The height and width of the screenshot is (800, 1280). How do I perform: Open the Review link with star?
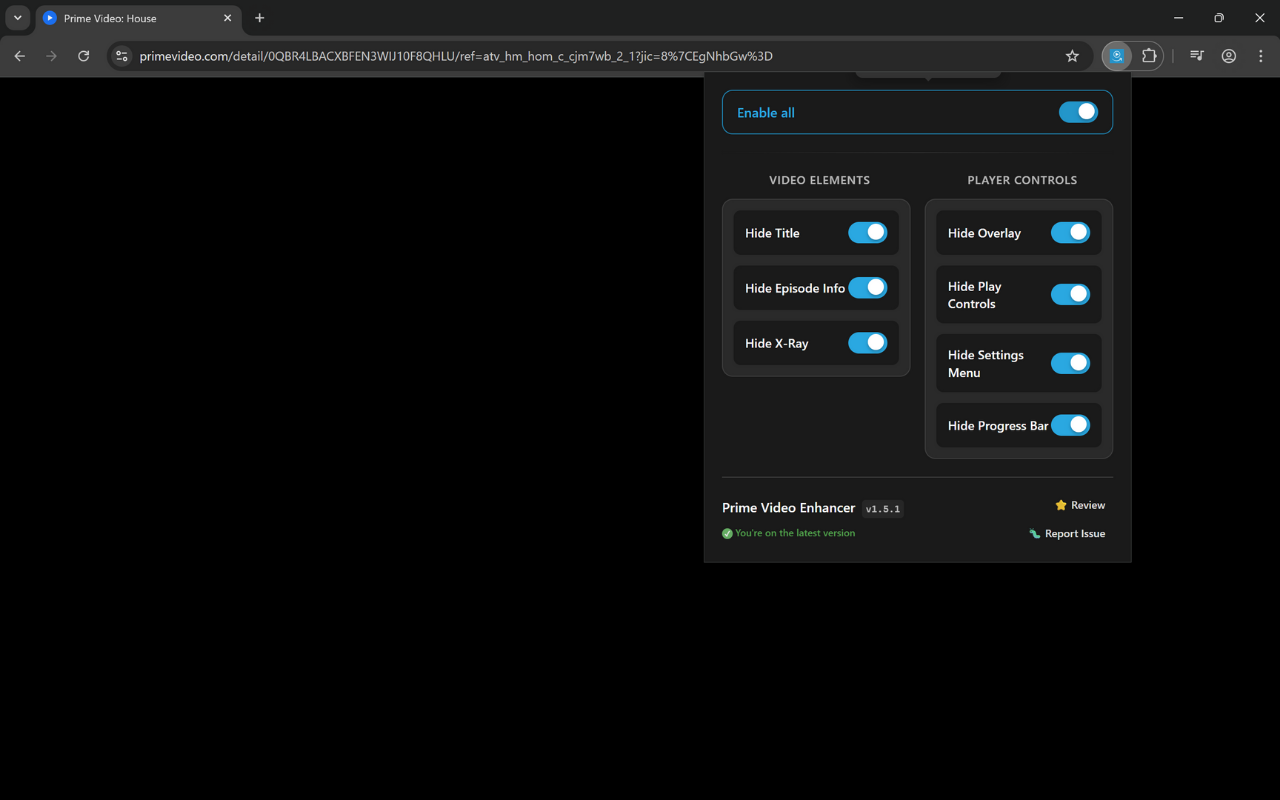point(1080,505)
